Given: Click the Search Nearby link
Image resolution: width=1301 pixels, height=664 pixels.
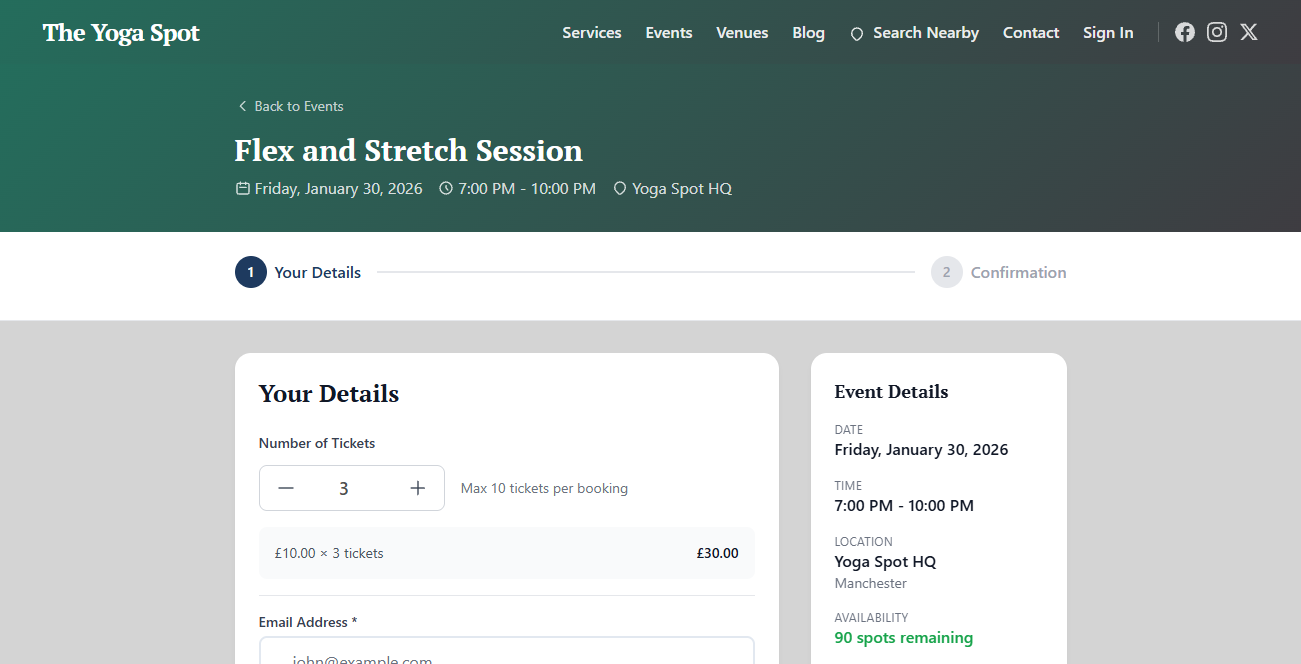Looking at the screenshot, I should [x=914, y=33].
